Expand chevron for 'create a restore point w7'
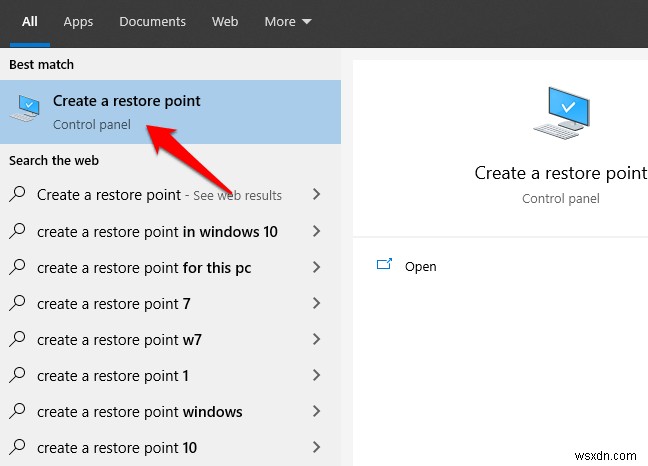This screenshot has width=648, height=466. pos(317,339)
